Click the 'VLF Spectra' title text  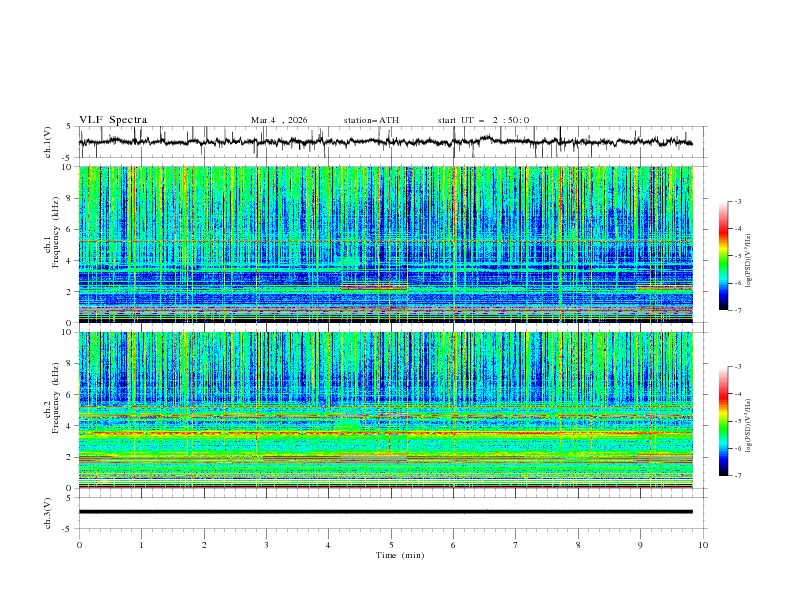point(113,120)
